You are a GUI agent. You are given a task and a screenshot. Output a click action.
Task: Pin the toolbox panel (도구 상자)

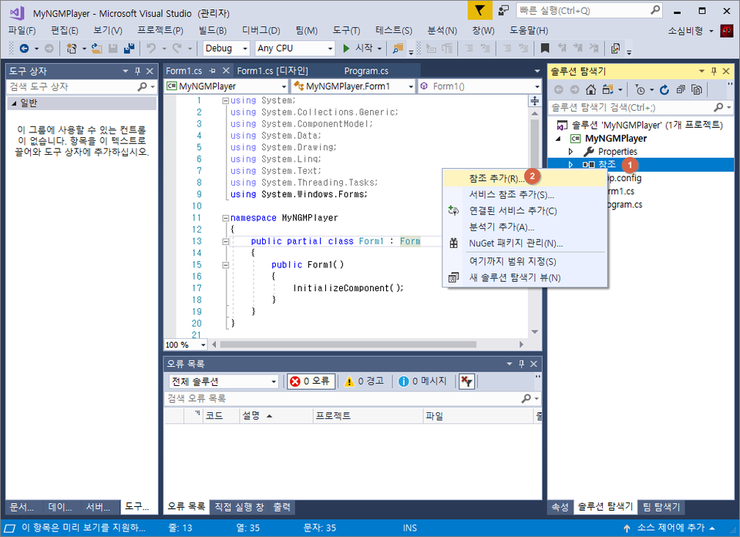coord(138,71)
